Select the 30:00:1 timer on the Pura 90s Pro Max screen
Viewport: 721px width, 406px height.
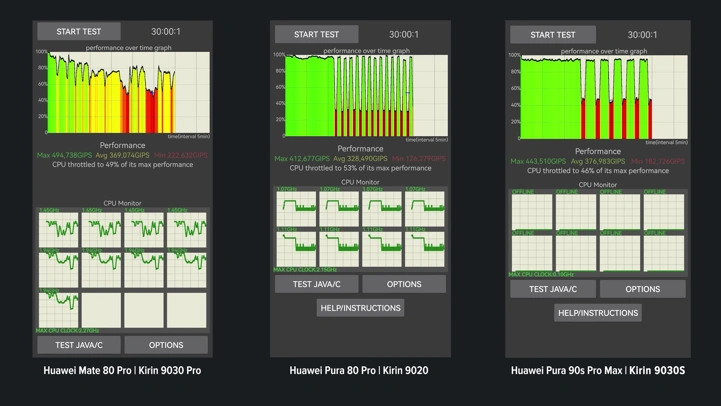coord(642,34)
